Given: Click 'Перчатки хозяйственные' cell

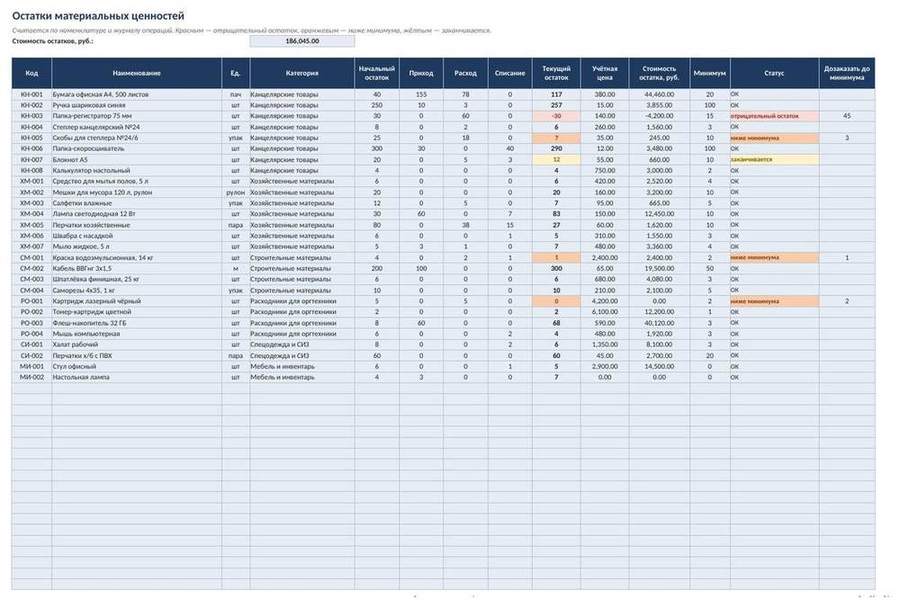Looking at the screenshot, I should pos(137,225).
